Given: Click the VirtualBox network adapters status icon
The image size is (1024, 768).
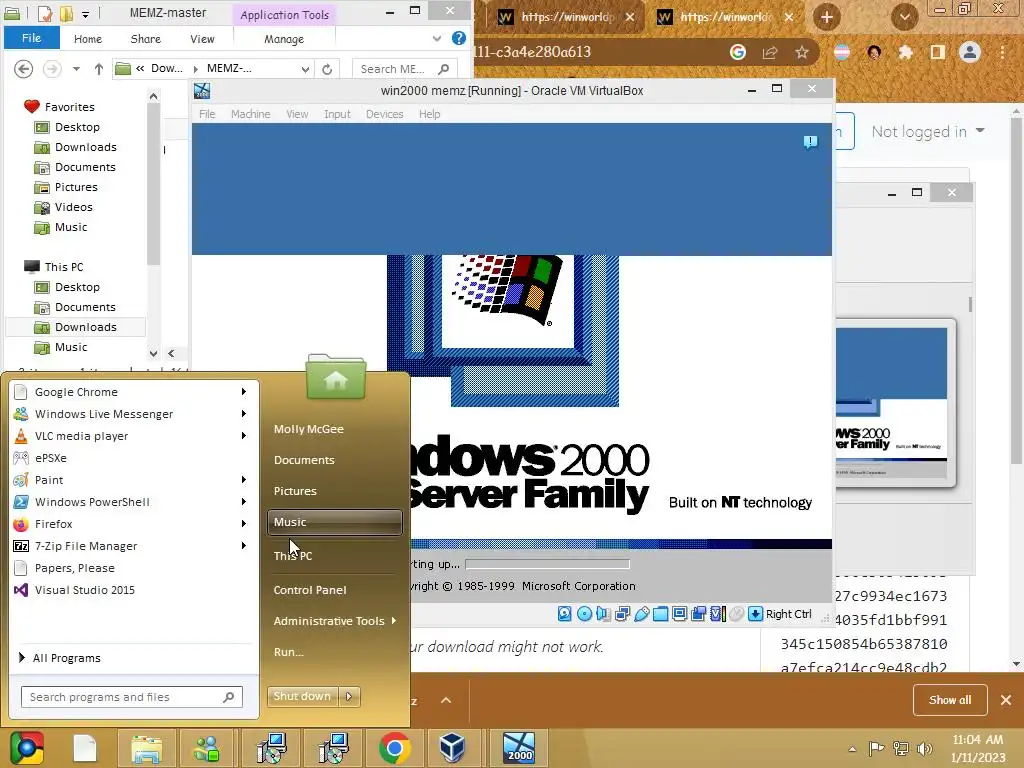Looking at the screenshot, I should pyautogui.click(x=622, y=614).
